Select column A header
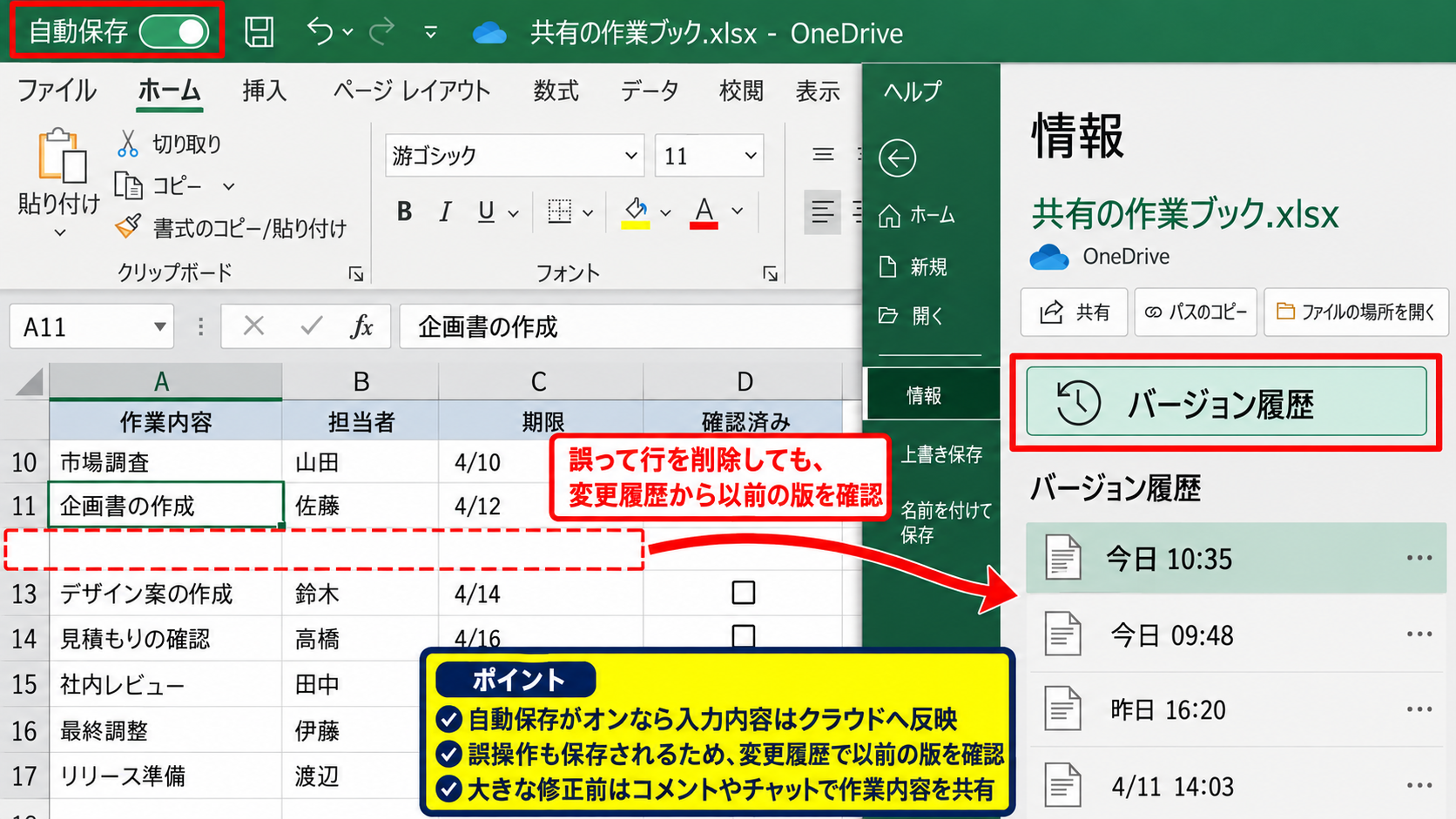1456x819 pixels. [165, 381]
